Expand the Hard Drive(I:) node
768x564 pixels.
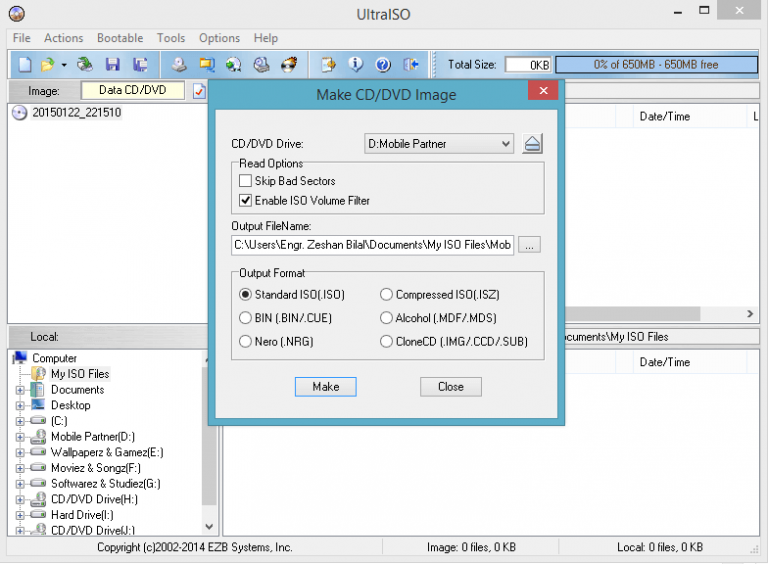(x=20, y=515)
